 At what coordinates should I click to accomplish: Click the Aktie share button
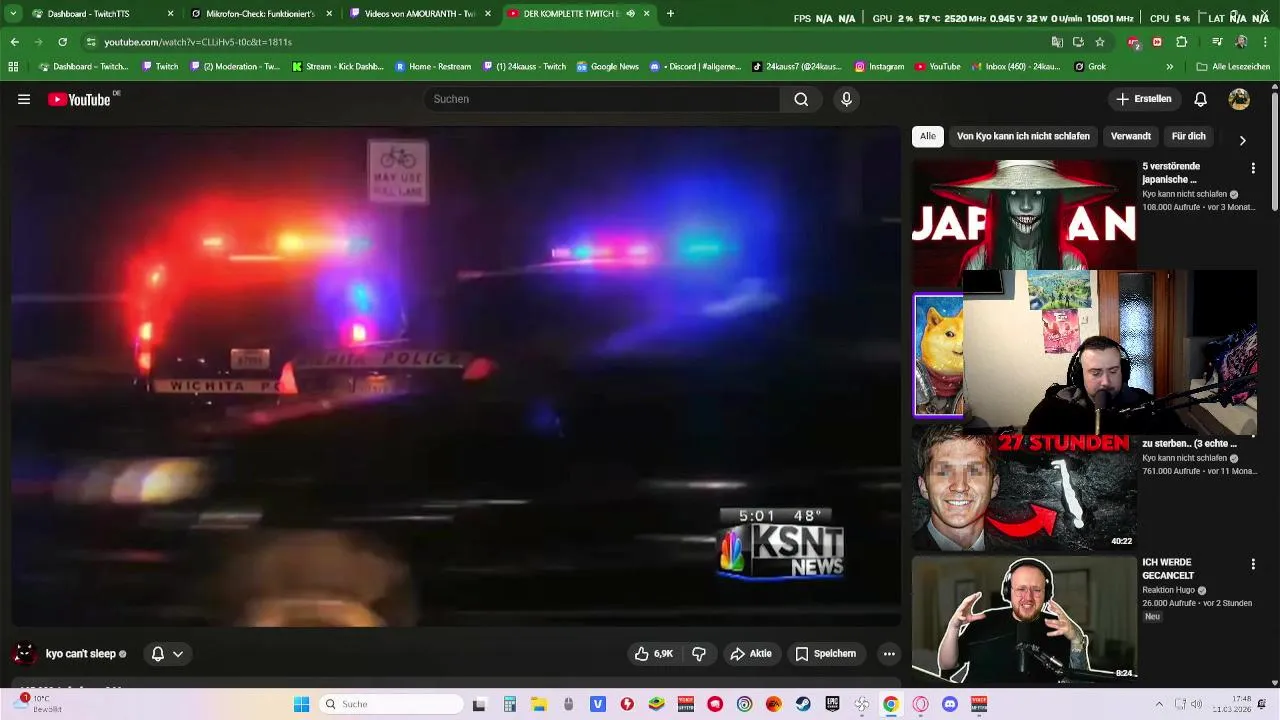click(751, 654)
